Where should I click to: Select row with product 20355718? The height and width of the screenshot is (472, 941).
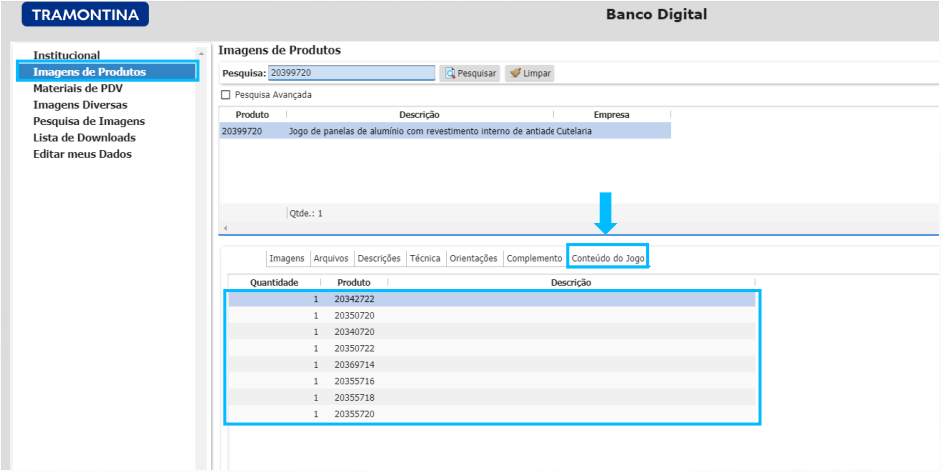(x=492, y=398)
